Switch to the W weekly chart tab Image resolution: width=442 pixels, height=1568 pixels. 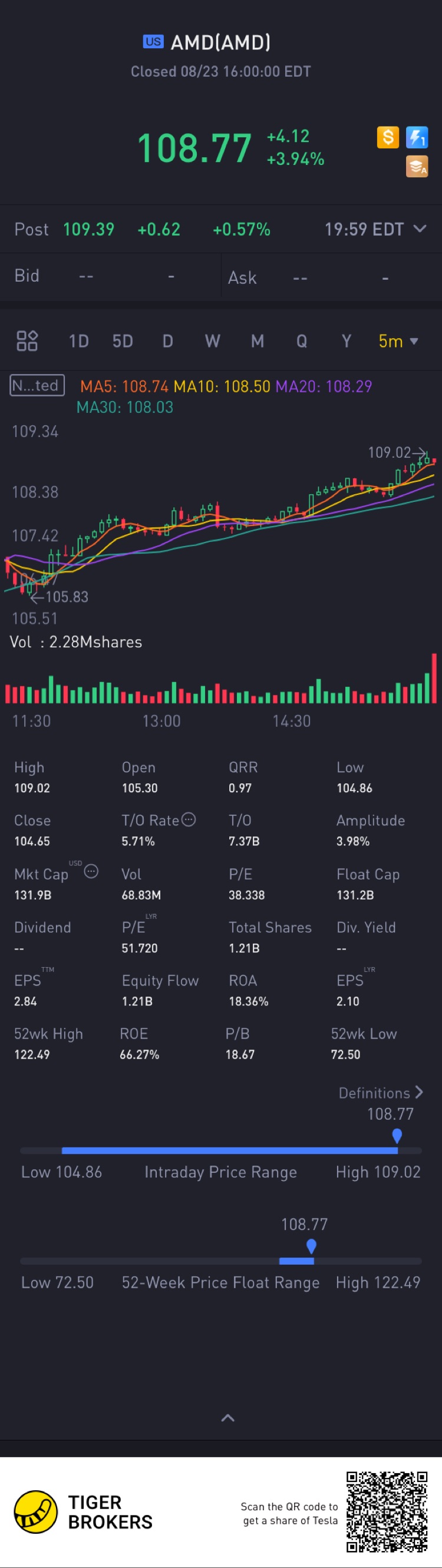(212, 341)
